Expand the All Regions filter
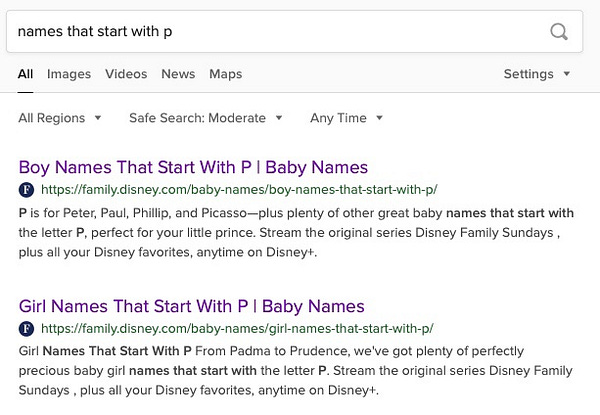The height and width of the screenshot is (415, 600). [x=60, y=118]
